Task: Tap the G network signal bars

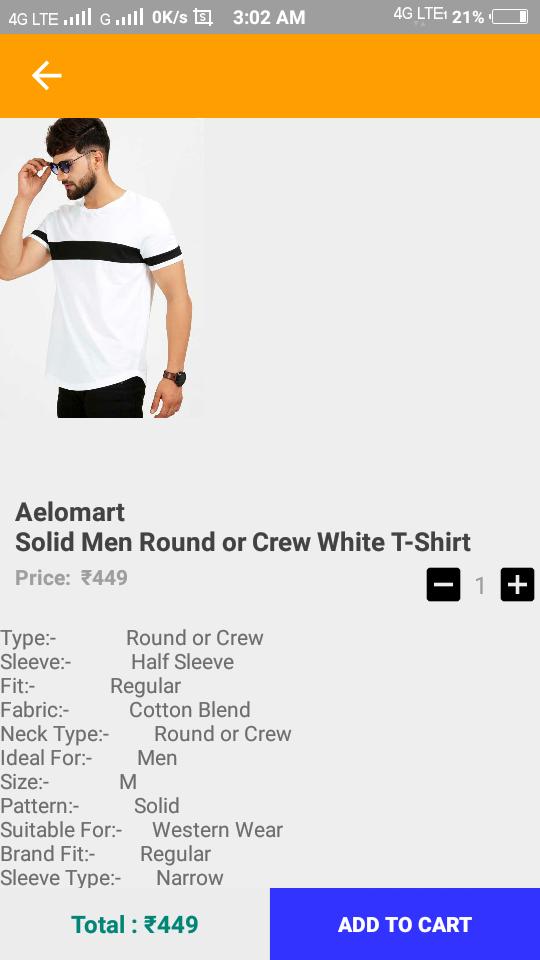Action: click(129, 17)
